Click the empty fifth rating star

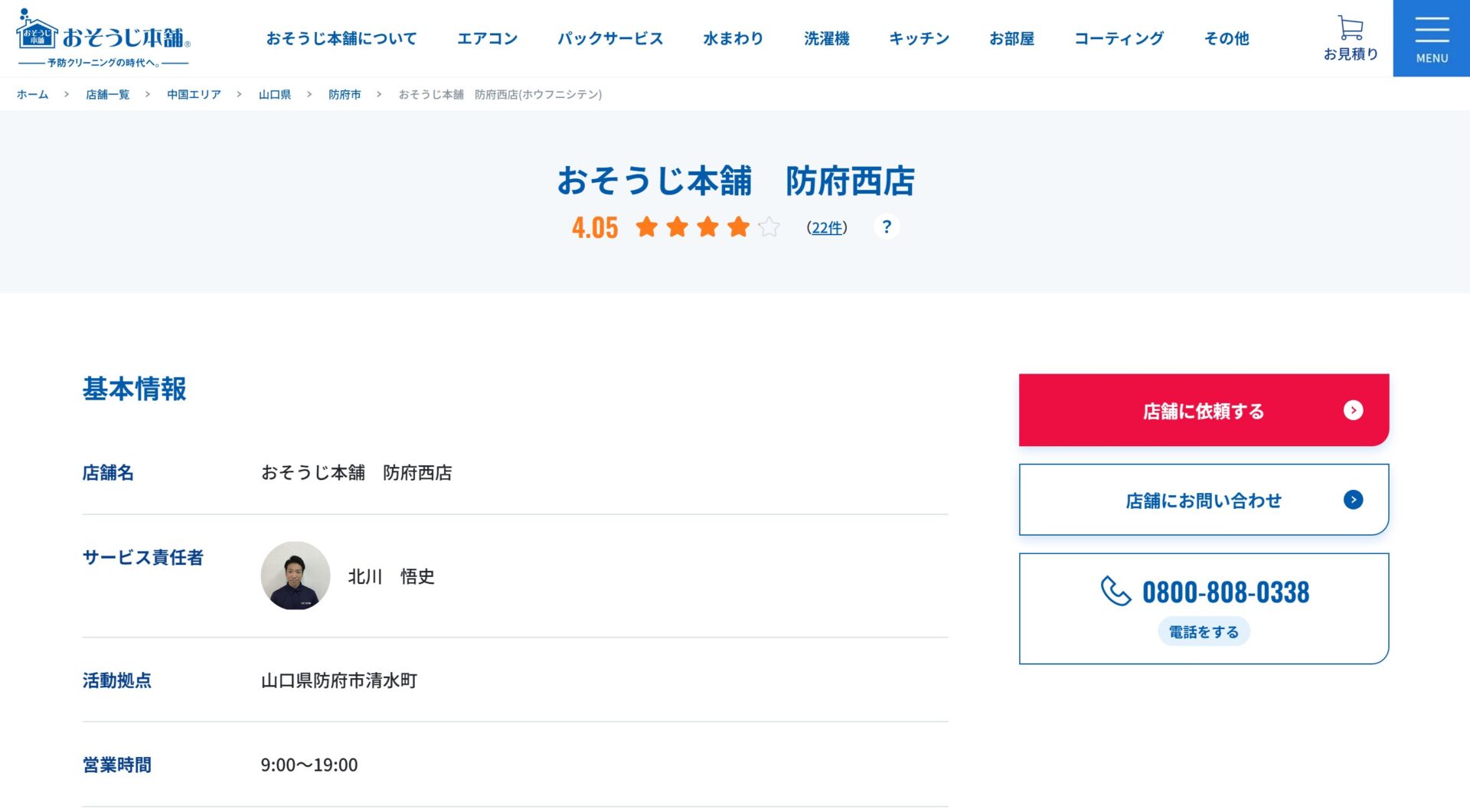coord(769,227)
